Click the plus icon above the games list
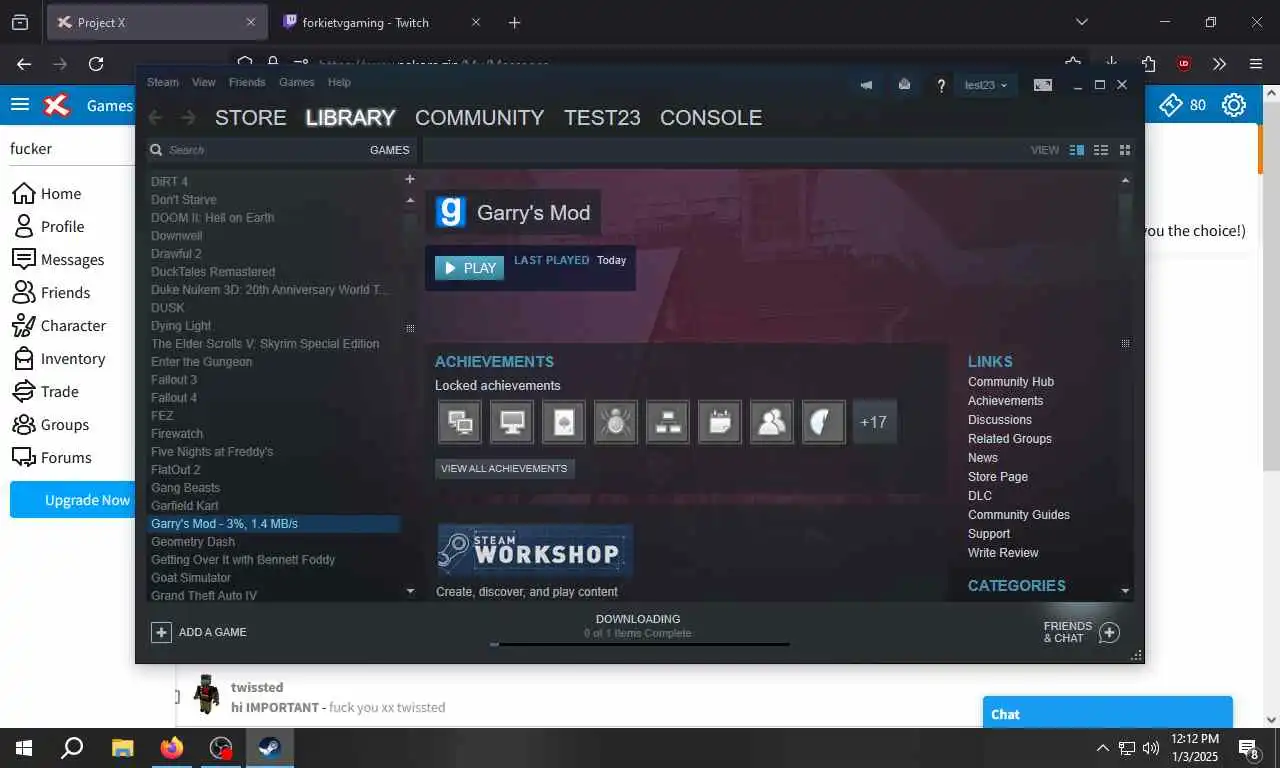Viewport: 1280px width, 768px height. tap(409, 179)
